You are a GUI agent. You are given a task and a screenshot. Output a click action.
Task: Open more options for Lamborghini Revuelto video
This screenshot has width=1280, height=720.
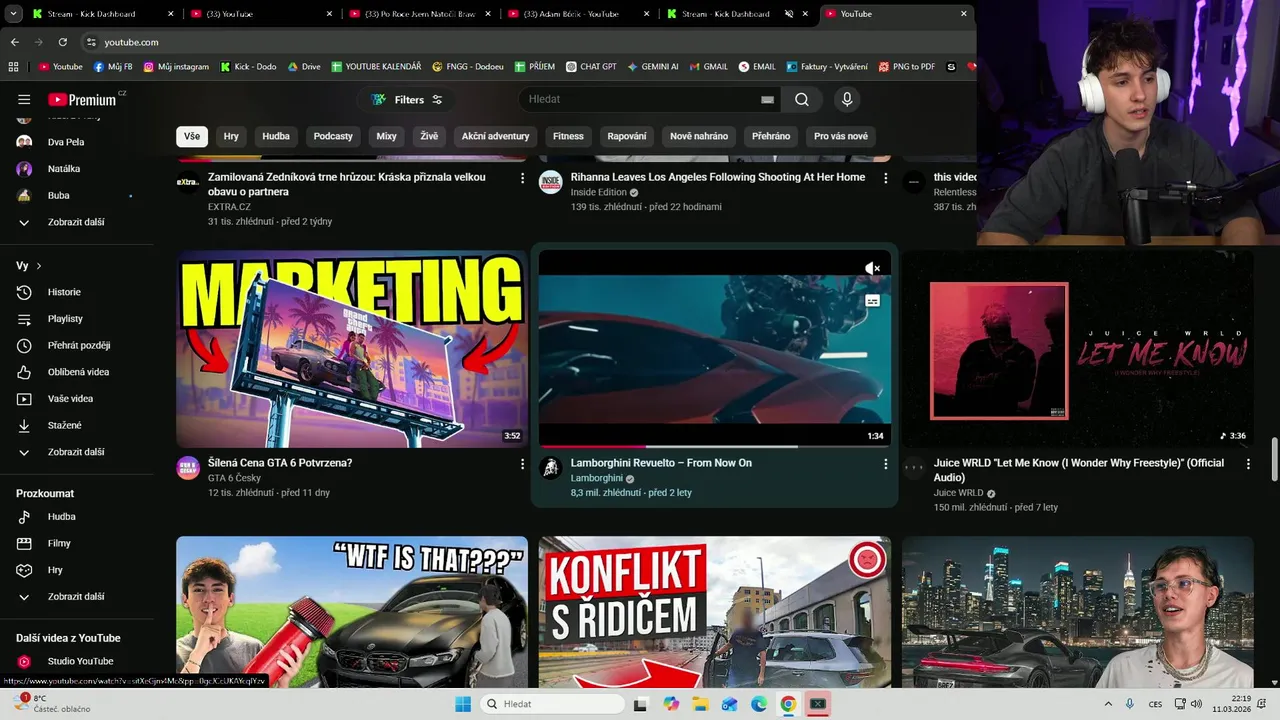click(x=885, y=464)
